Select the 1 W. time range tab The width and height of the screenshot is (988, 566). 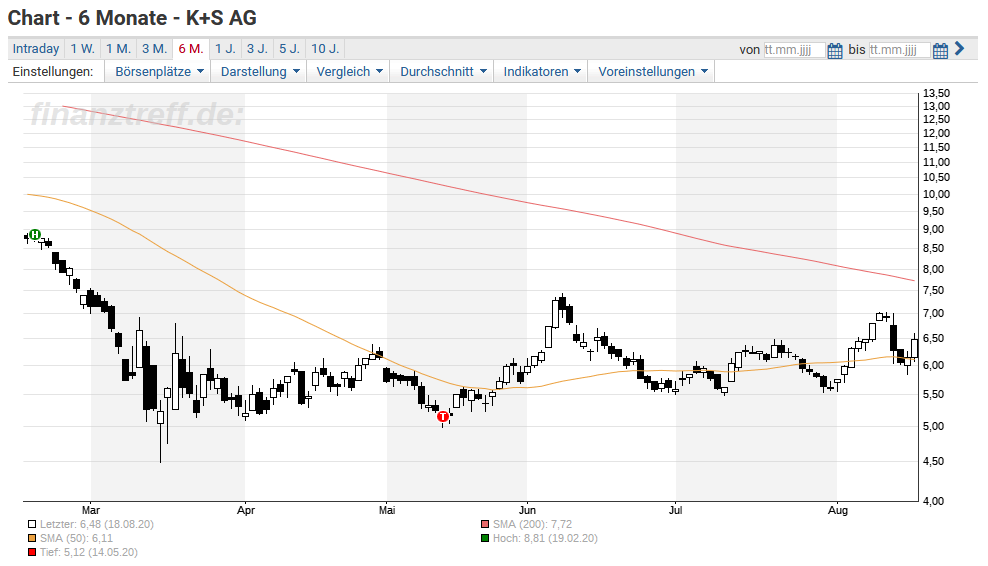point(83,49)
